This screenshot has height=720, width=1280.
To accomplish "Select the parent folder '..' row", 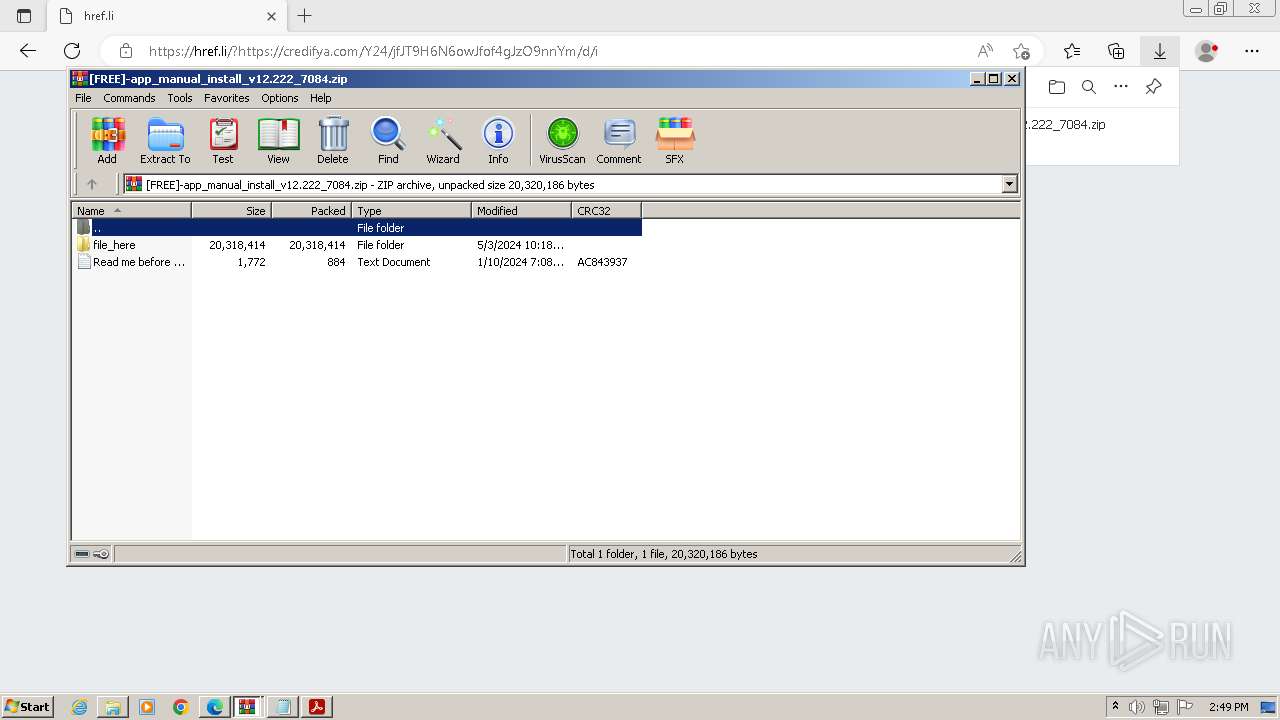I will [357, 228].
